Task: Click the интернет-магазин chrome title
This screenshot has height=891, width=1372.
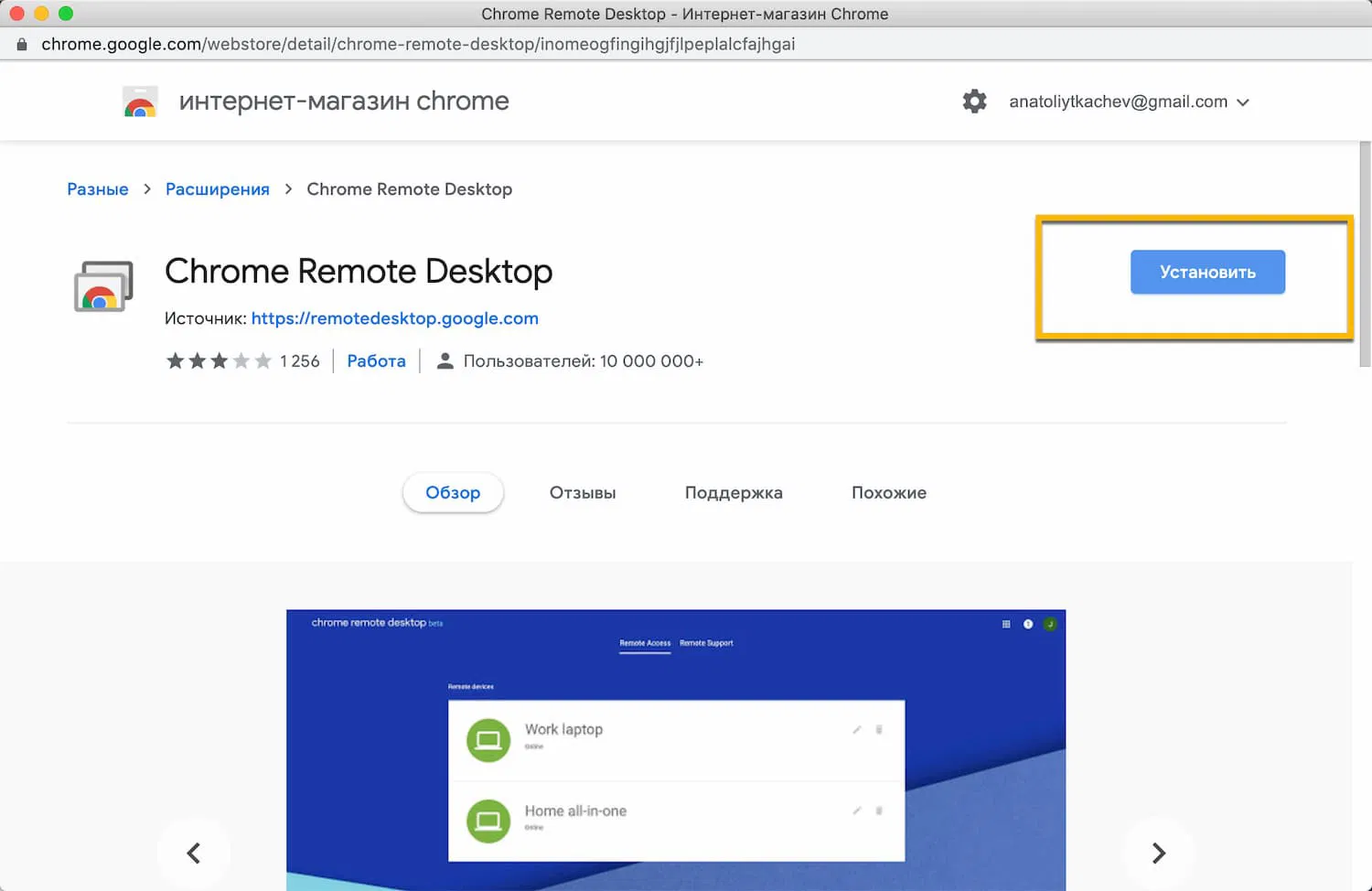Action: [x=344, y=101]
